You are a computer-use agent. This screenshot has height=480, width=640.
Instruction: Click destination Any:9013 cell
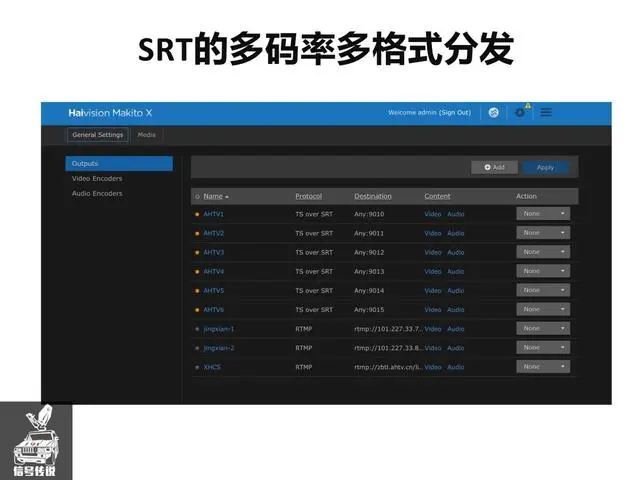369,271
